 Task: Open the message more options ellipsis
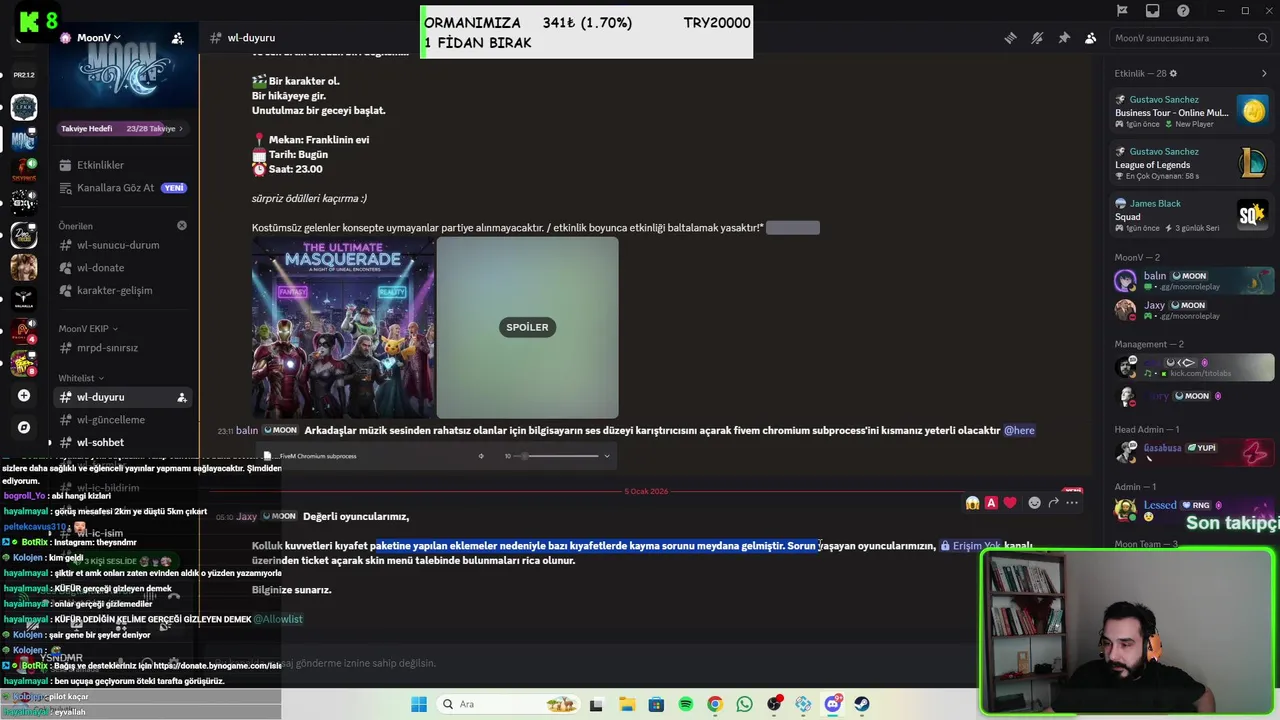click(1072, 503)
